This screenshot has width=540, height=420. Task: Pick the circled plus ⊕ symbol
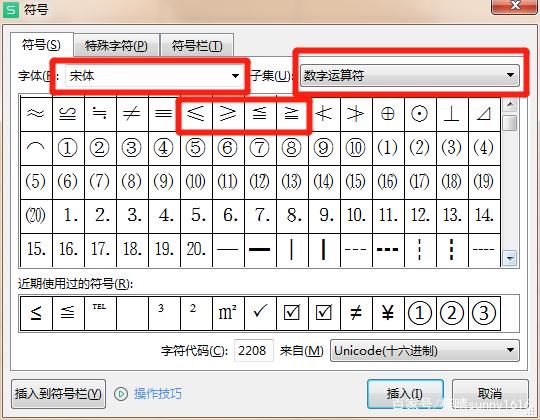[x=388, y=114]
